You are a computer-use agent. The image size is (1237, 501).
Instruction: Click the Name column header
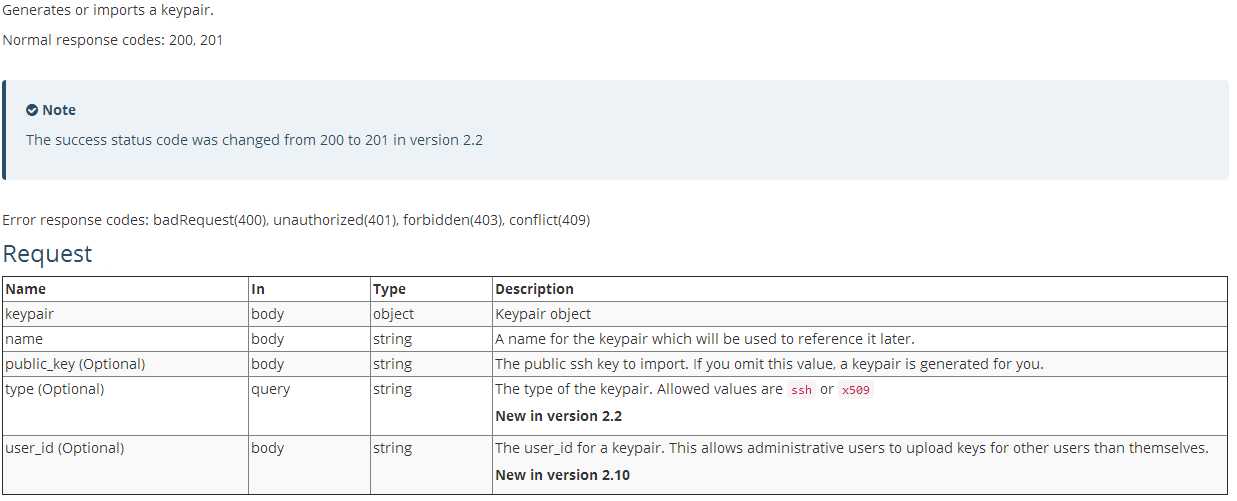pyautogui.click(x=25, y=289)
